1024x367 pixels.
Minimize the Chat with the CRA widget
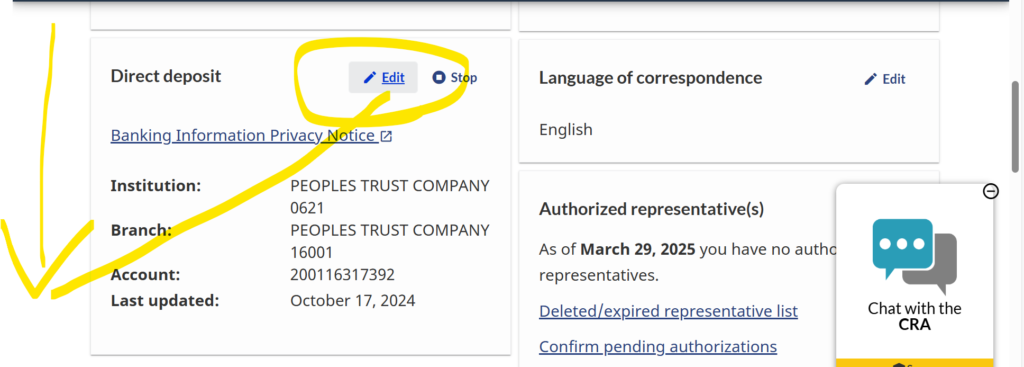[991, 191]
